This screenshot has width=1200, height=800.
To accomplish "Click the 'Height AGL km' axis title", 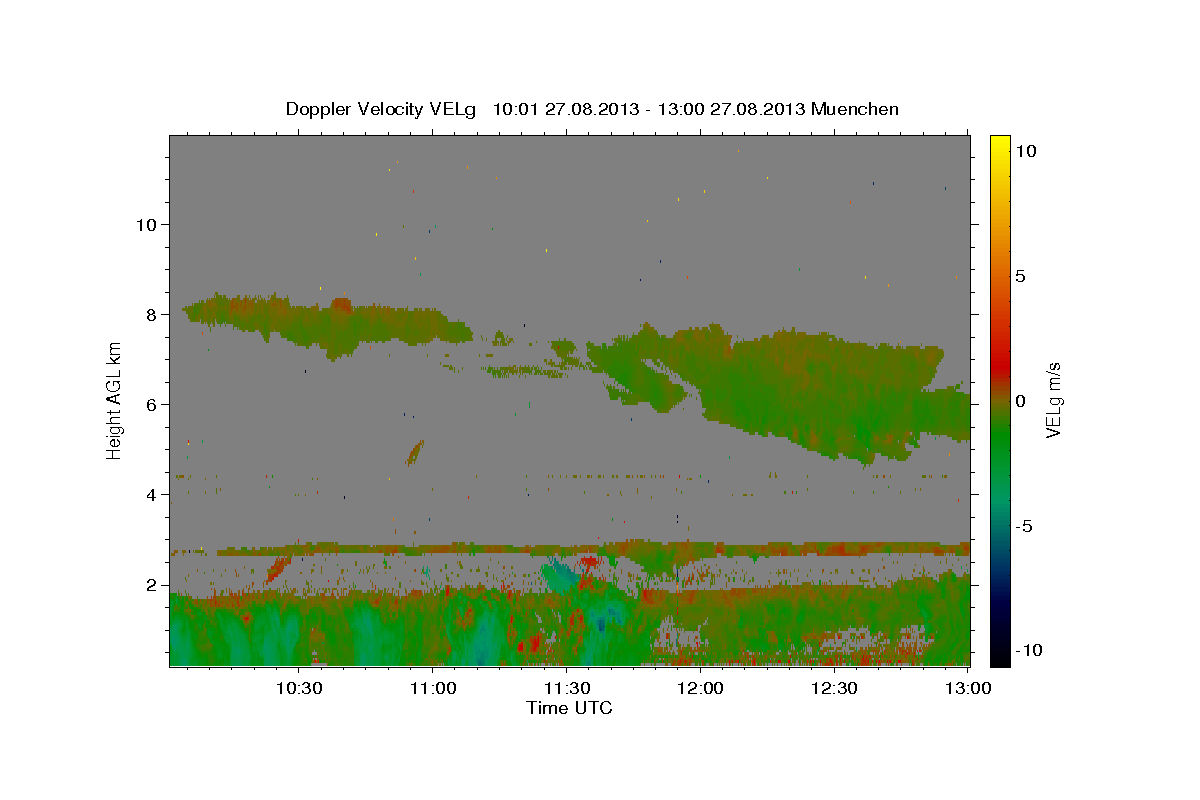I will click(115, 400).
